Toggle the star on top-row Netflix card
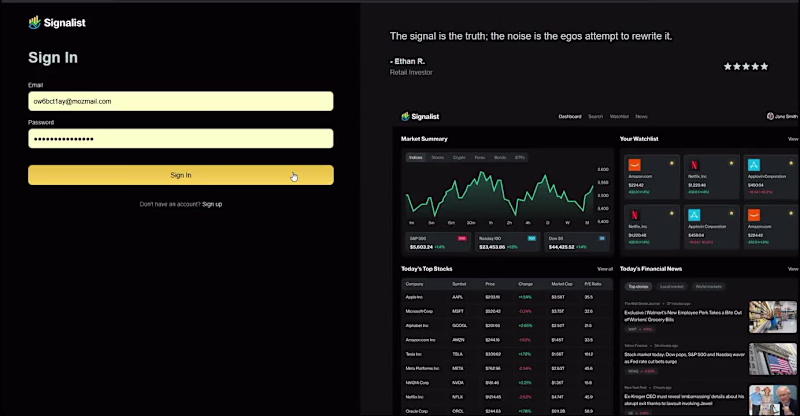The image size is (800, 416). tap(731, 163)
